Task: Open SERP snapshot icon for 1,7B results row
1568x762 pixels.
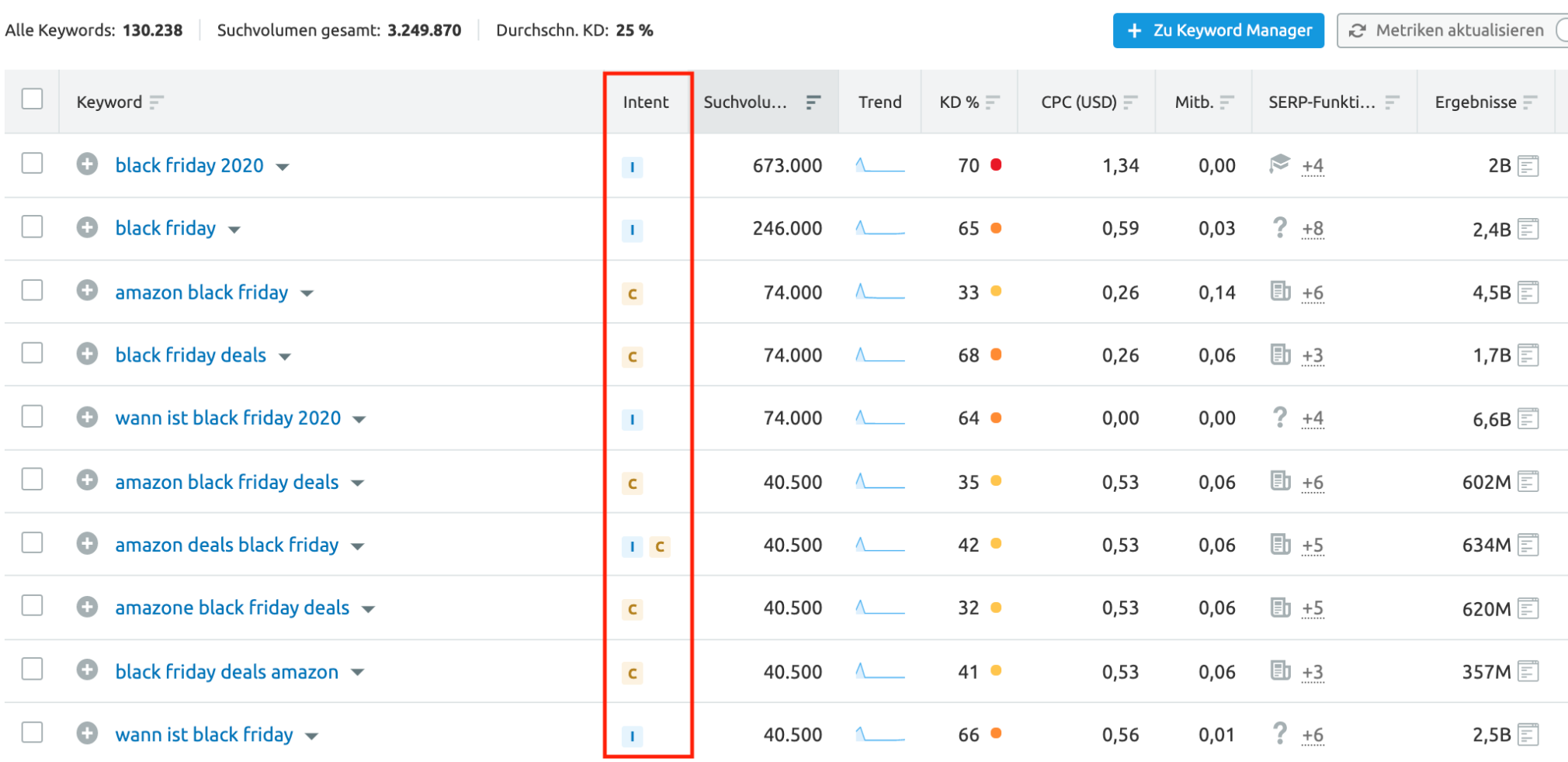Action: tap(1528, 355)
